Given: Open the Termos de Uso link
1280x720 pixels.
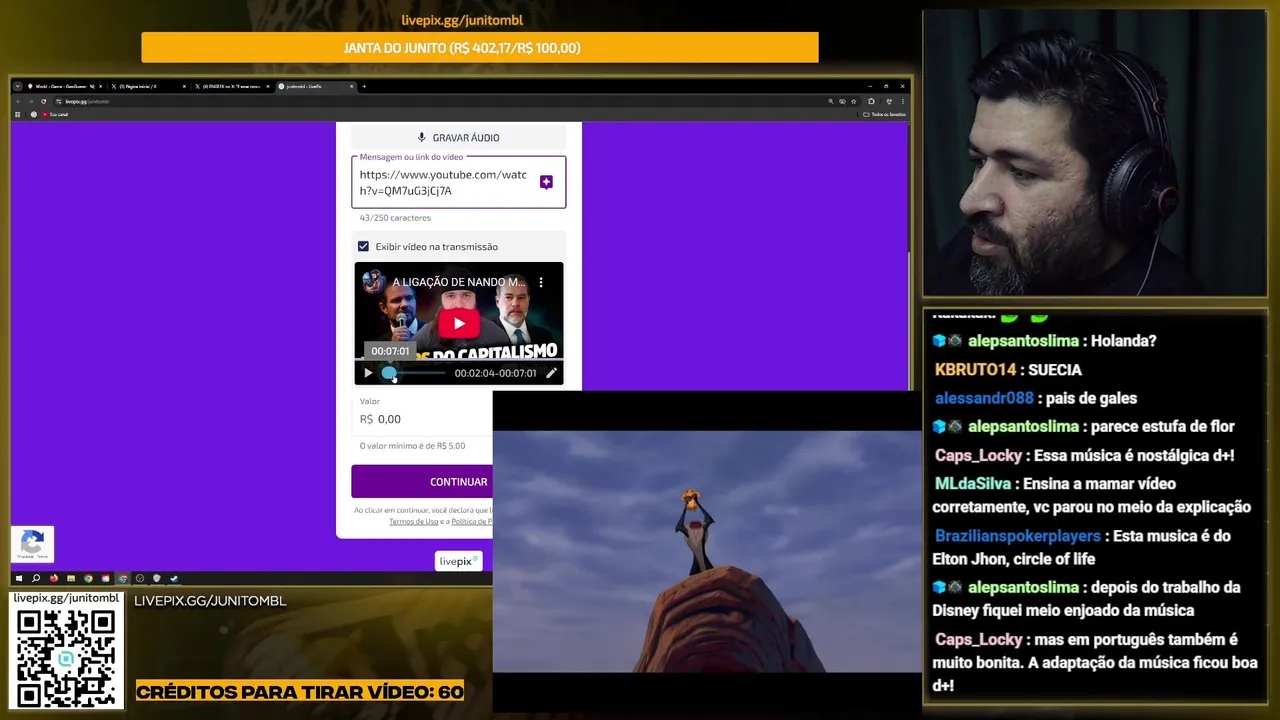Looking at the screenshot, I should 414,521.
